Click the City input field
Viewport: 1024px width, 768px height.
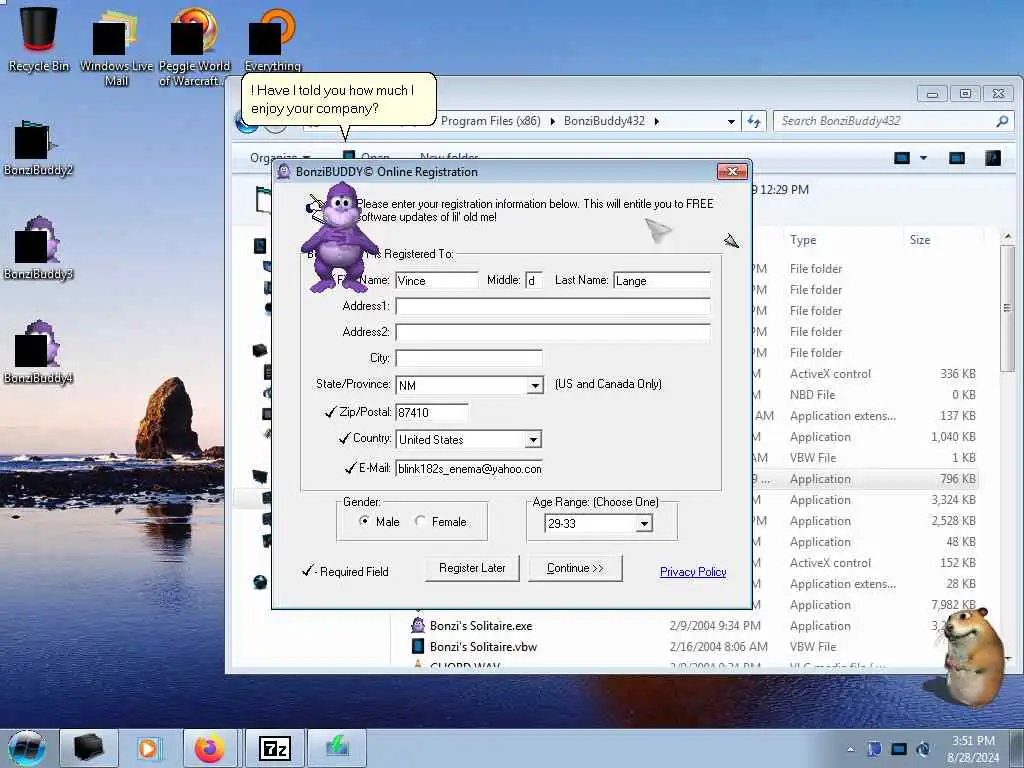(469, 358)
